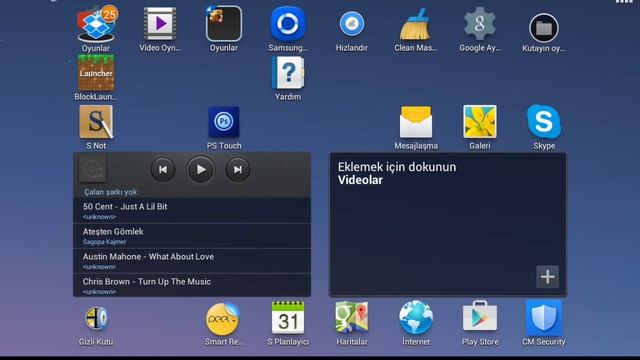Select Chris Brown - Turn Up The Music
This screenshot has height=360, width=640.
(192, 285)
